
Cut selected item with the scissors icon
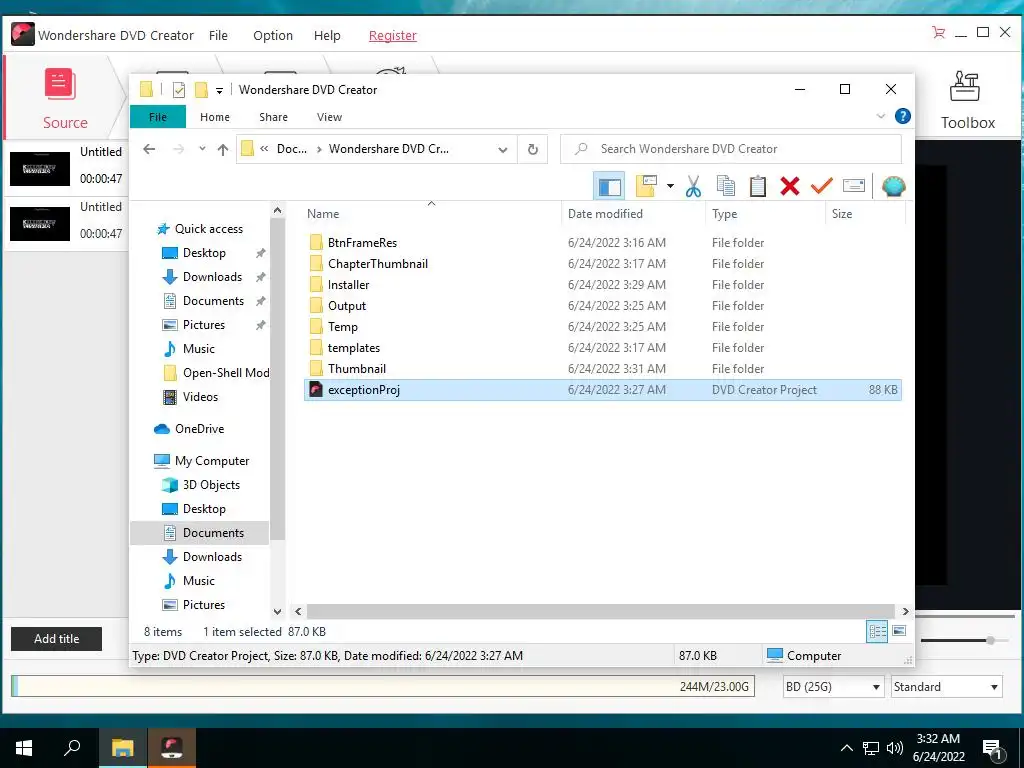click(693, 187)
